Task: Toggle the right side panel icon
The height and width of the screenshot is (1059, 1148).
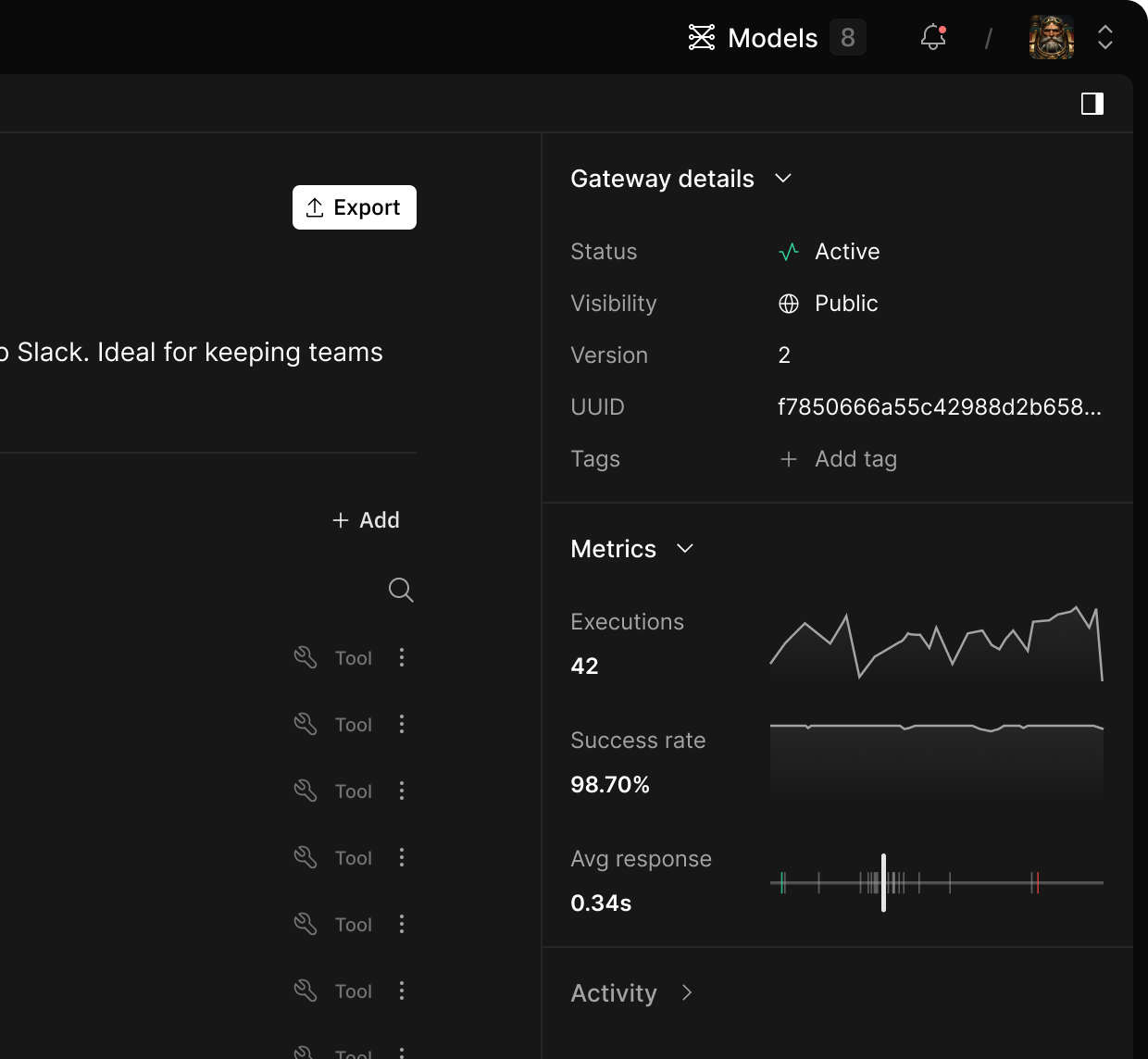Action: pyautogui.click(x=1092, y=103)
